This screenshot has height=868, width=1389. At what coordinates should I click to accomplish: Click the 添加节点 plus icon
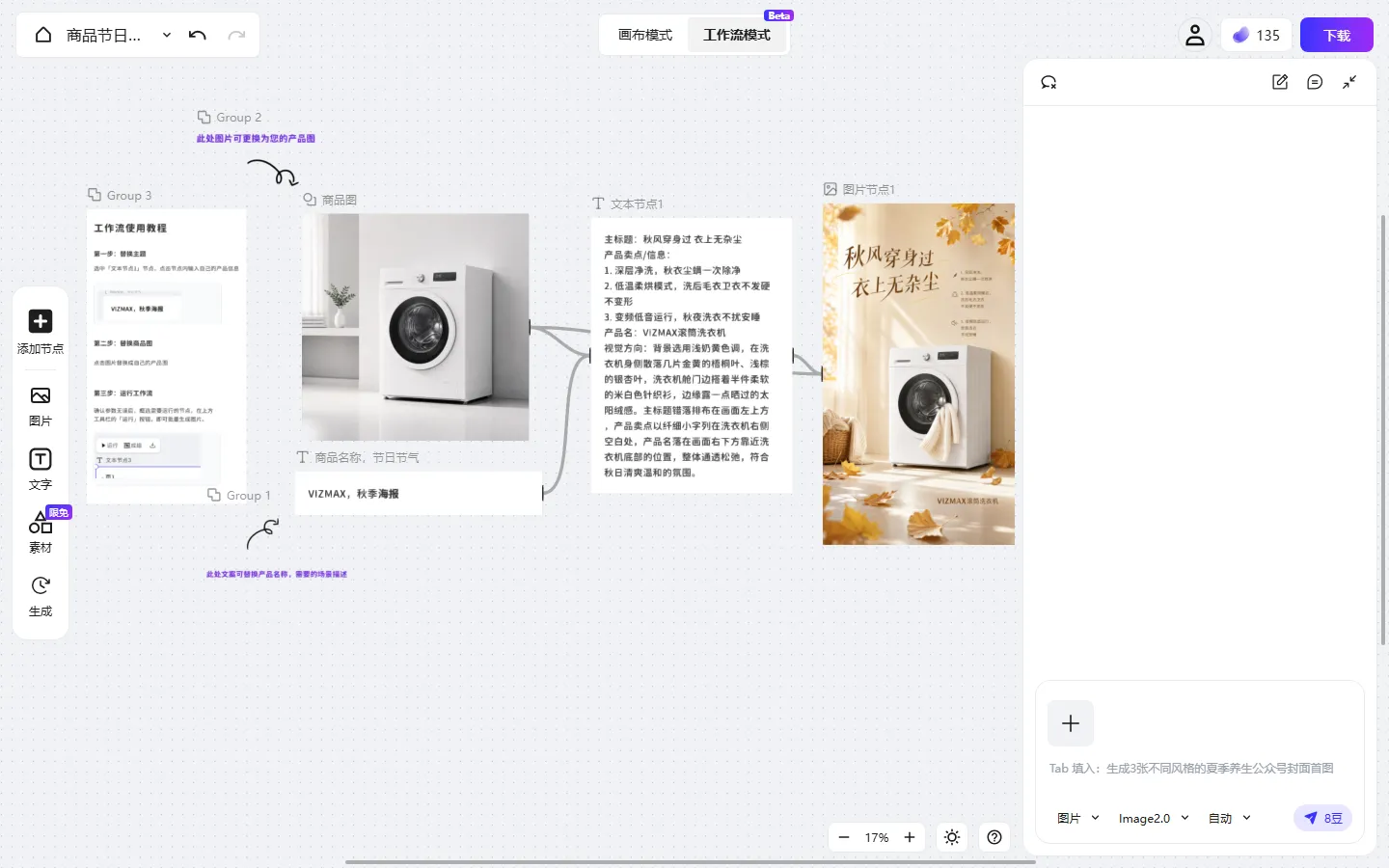click(x=41, y=320)
